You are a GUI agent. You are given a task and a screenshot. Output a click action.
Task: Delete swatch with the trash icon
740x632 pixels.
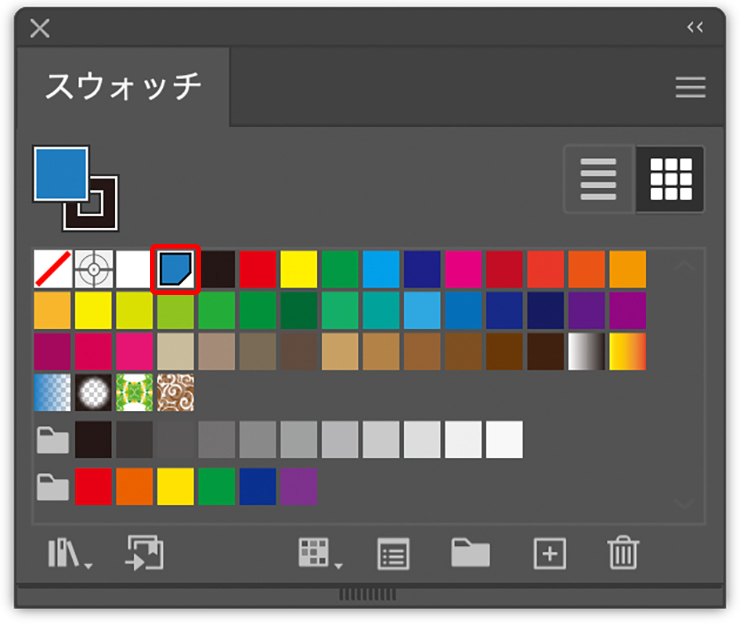(x=623, y=553)
